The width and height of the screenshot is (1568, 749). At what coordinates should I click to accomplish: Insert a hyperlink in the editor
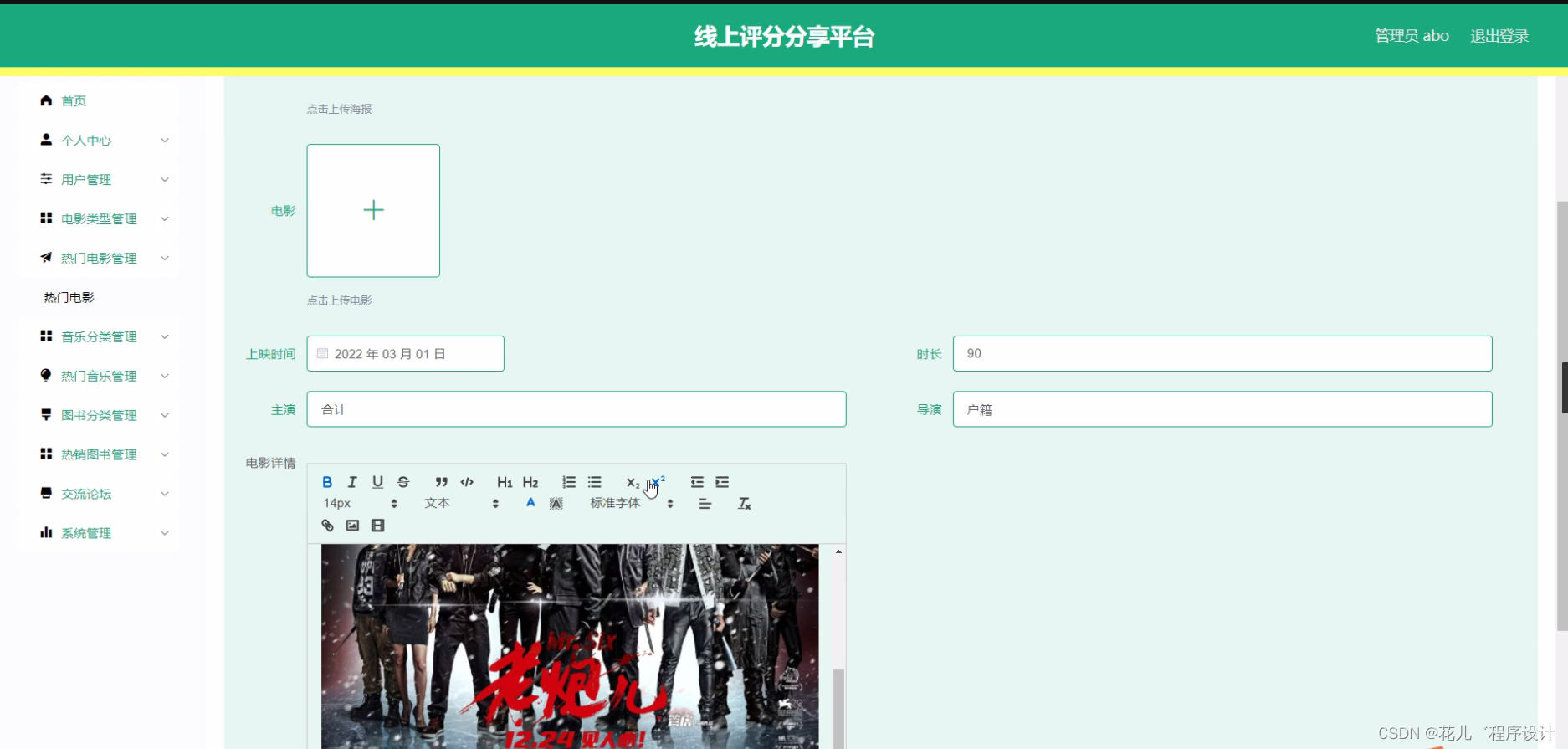(x=327, y=526)
